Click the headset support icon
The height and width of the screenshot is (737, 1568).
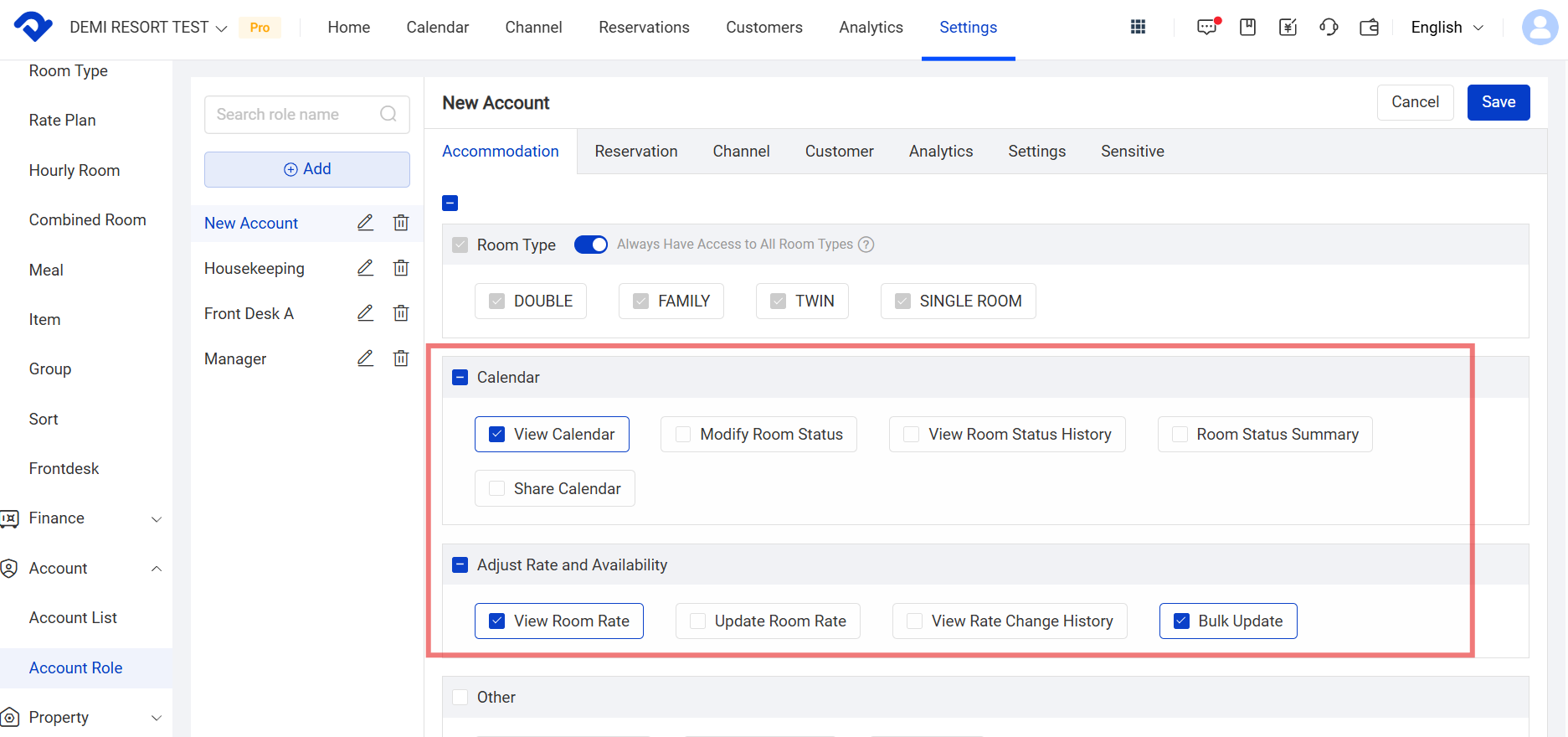coord(1329,27)
